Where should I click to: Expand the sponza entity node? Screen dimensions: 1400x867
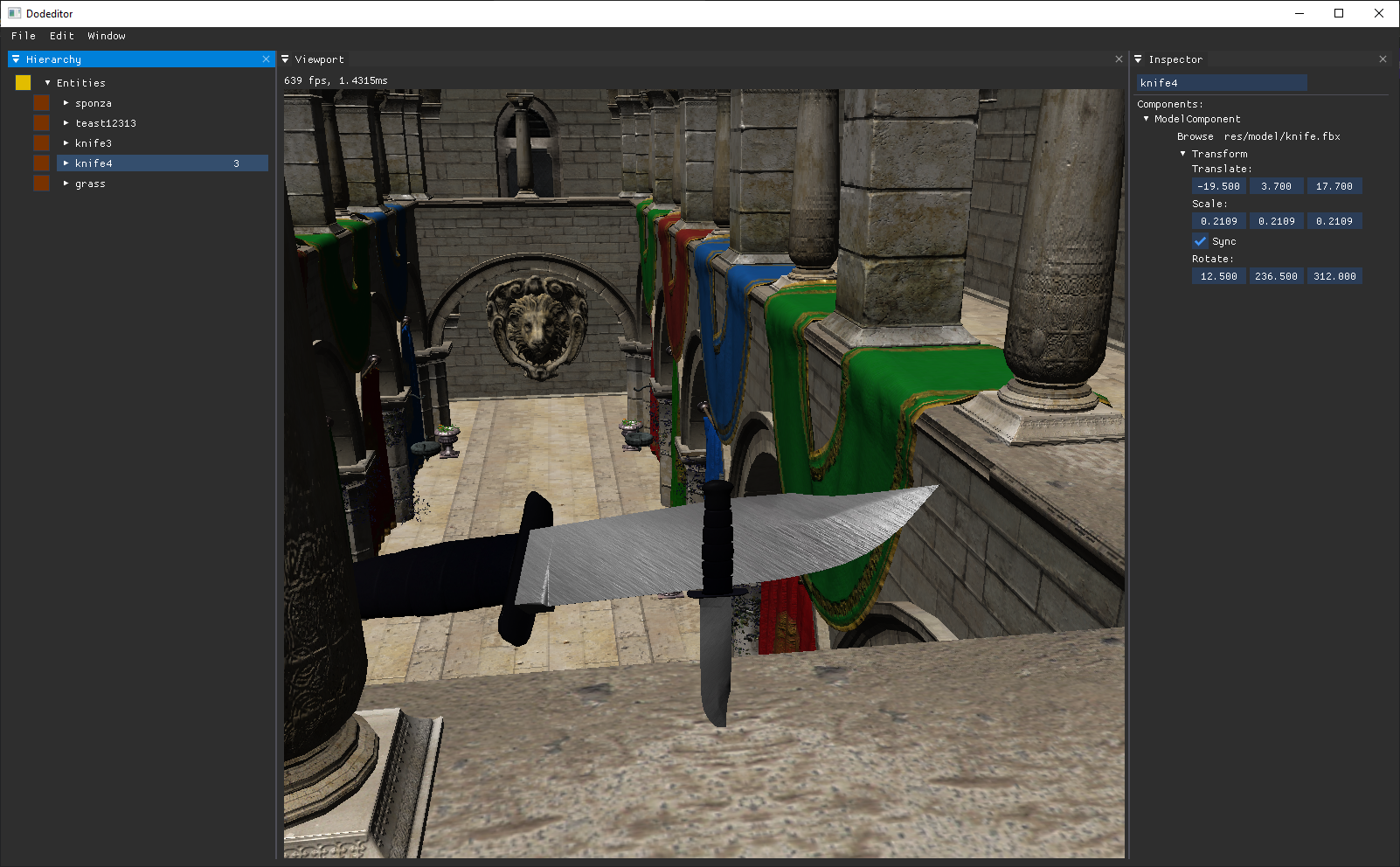[x=66, y=103]
